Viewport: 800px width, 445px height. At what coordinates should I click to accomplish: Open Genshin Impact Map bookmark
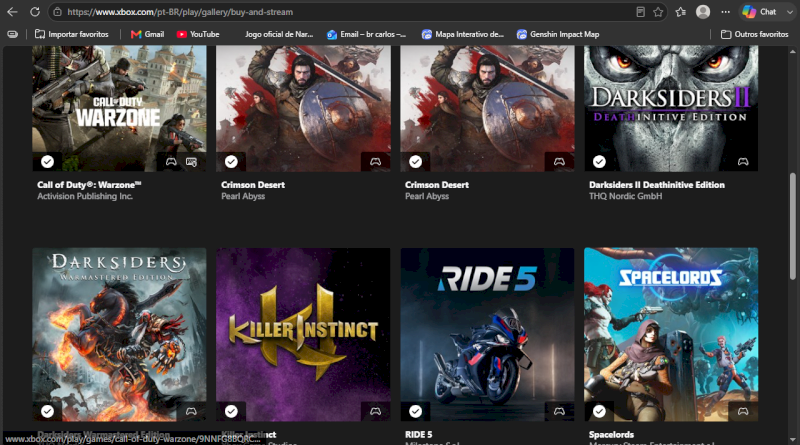coord(558,34)
